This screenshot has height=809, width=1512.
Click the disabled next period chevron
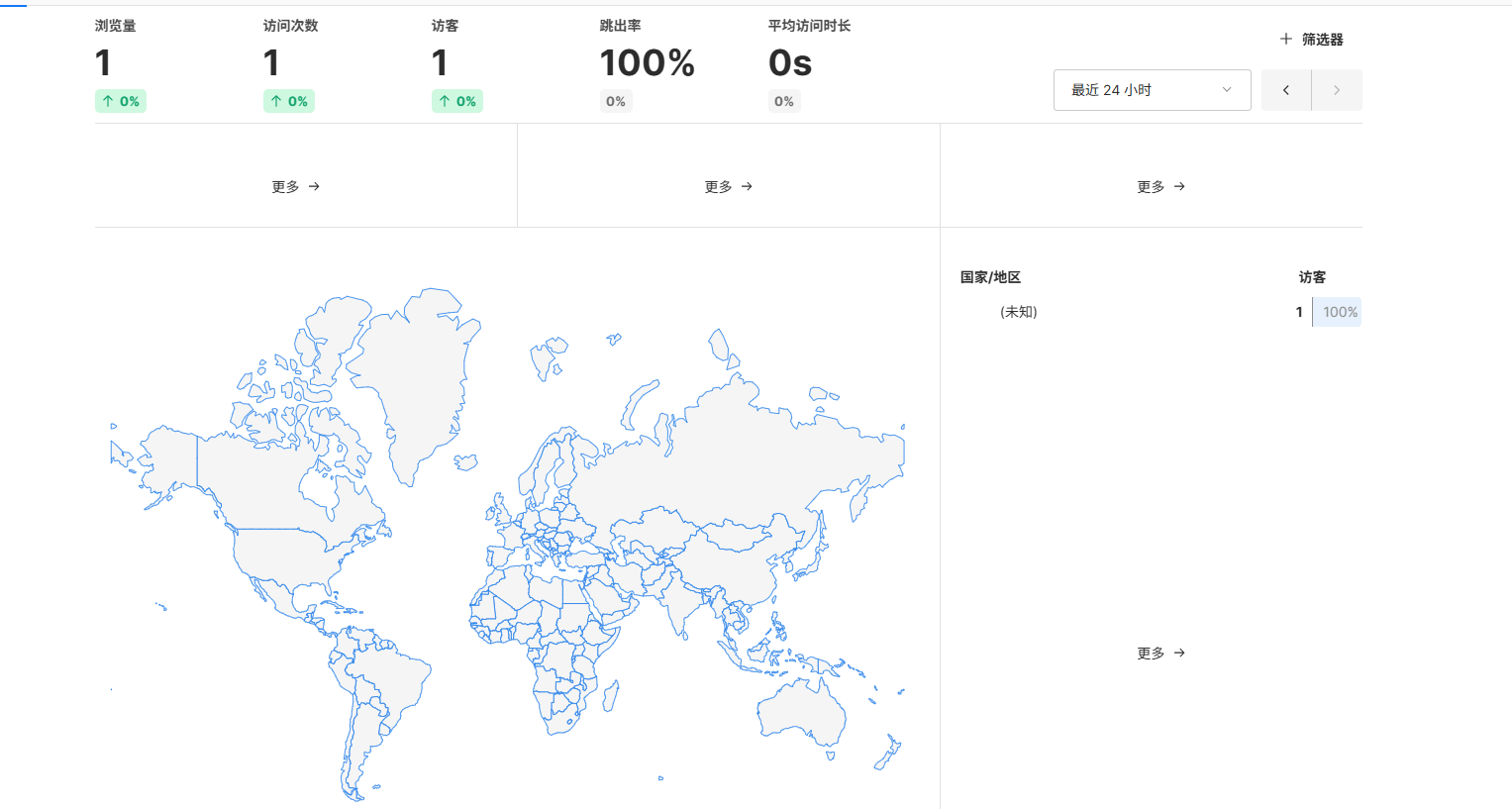[1337, 90]
